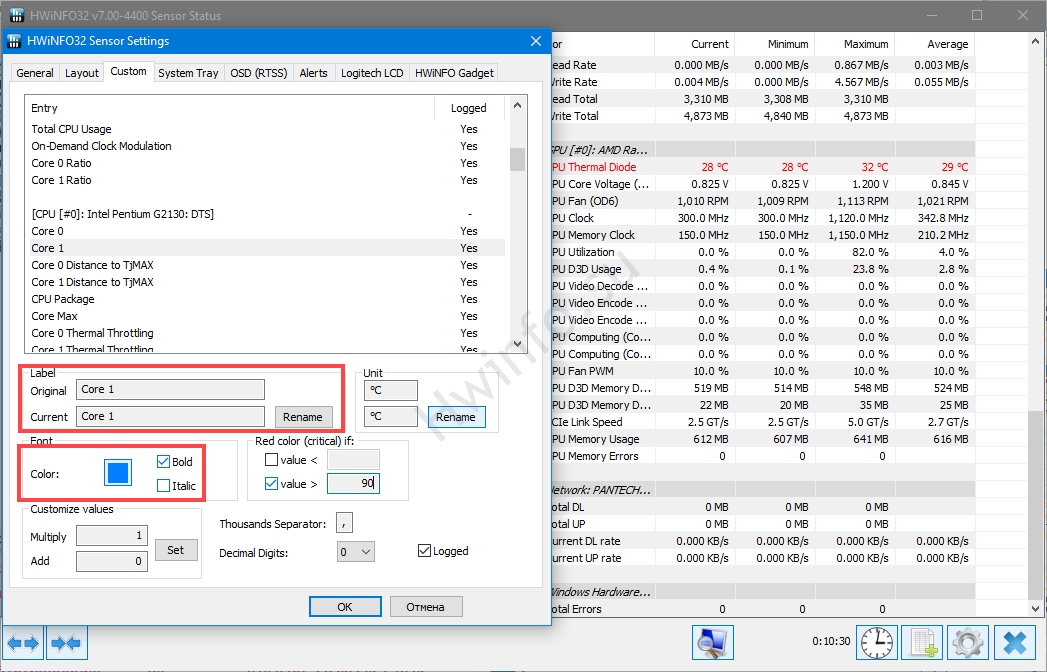Viewport: 1047px width, 672px height.
Task: Open settings via the gear icon
Action: 967,642
